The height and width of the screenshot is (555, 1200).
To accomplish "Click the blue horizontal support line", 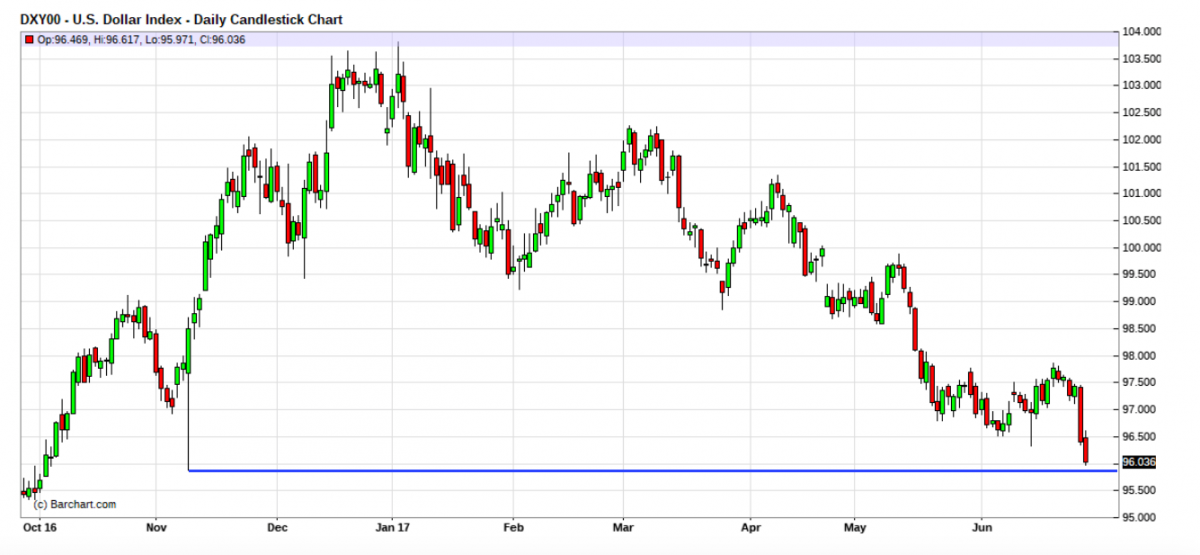I will (x=652, y=470).
